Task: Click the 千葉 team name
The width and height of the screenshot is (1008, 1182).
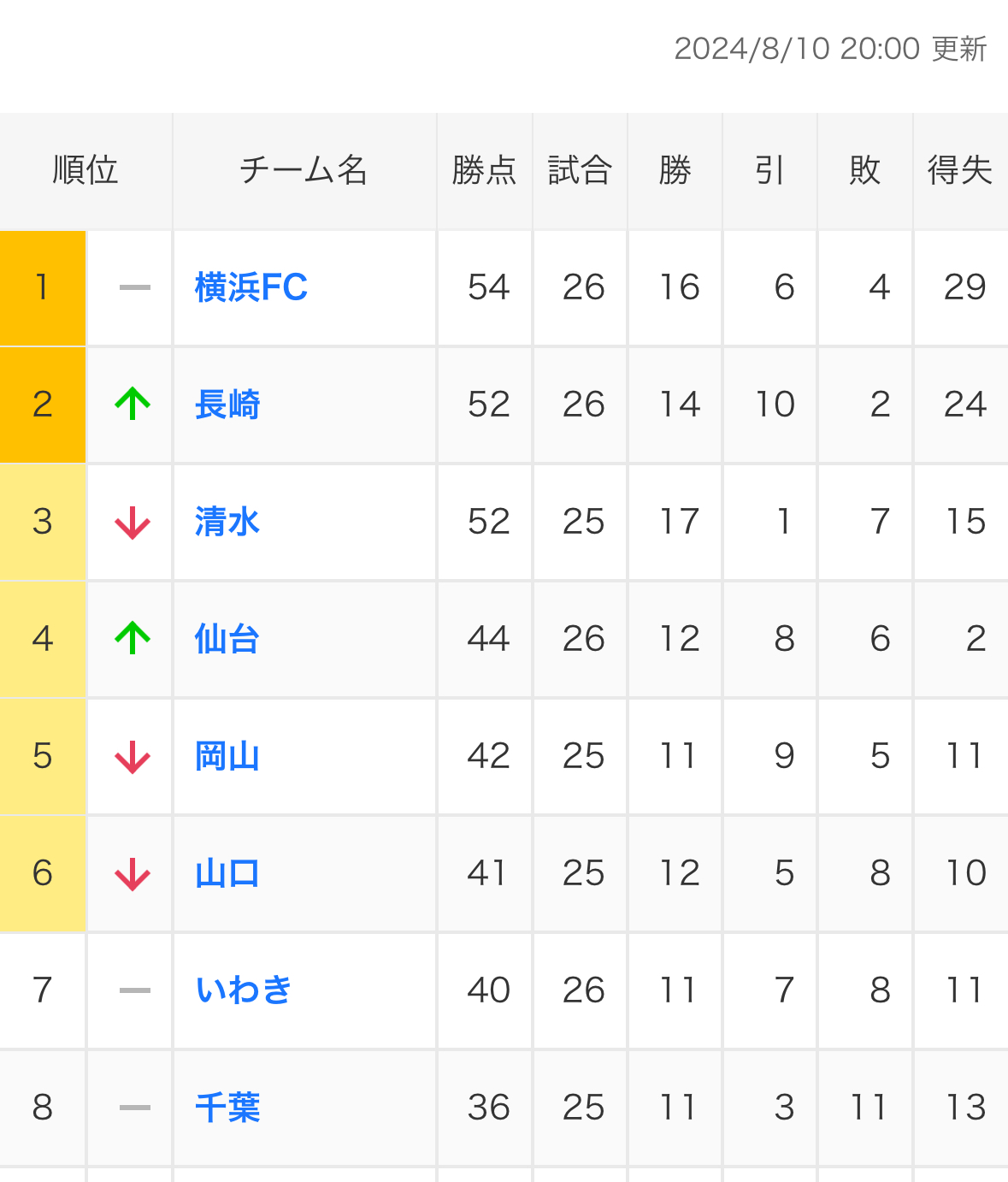Action: tap(227, 1108)
